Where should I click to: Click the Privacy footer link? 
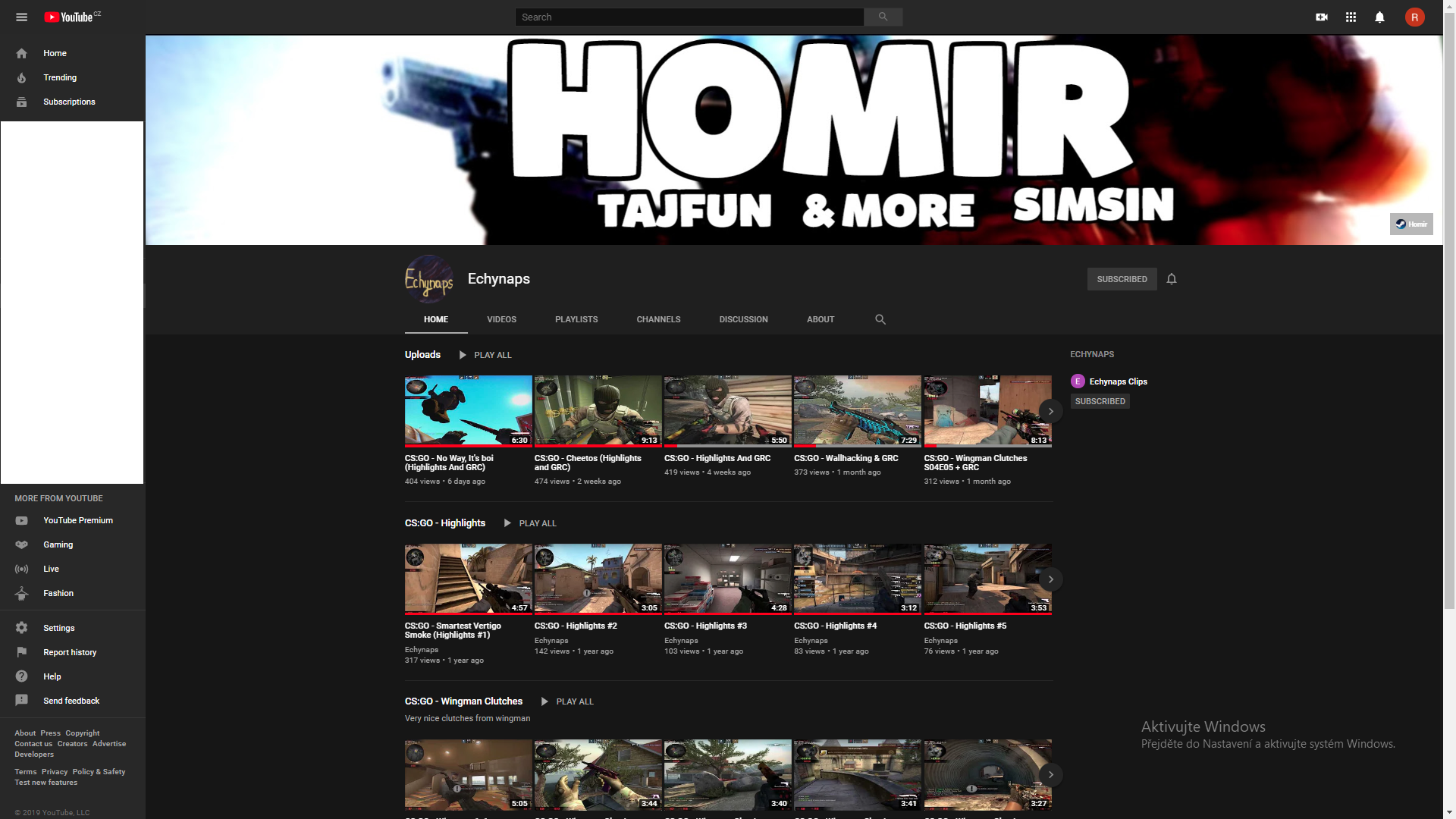(55, 772)
